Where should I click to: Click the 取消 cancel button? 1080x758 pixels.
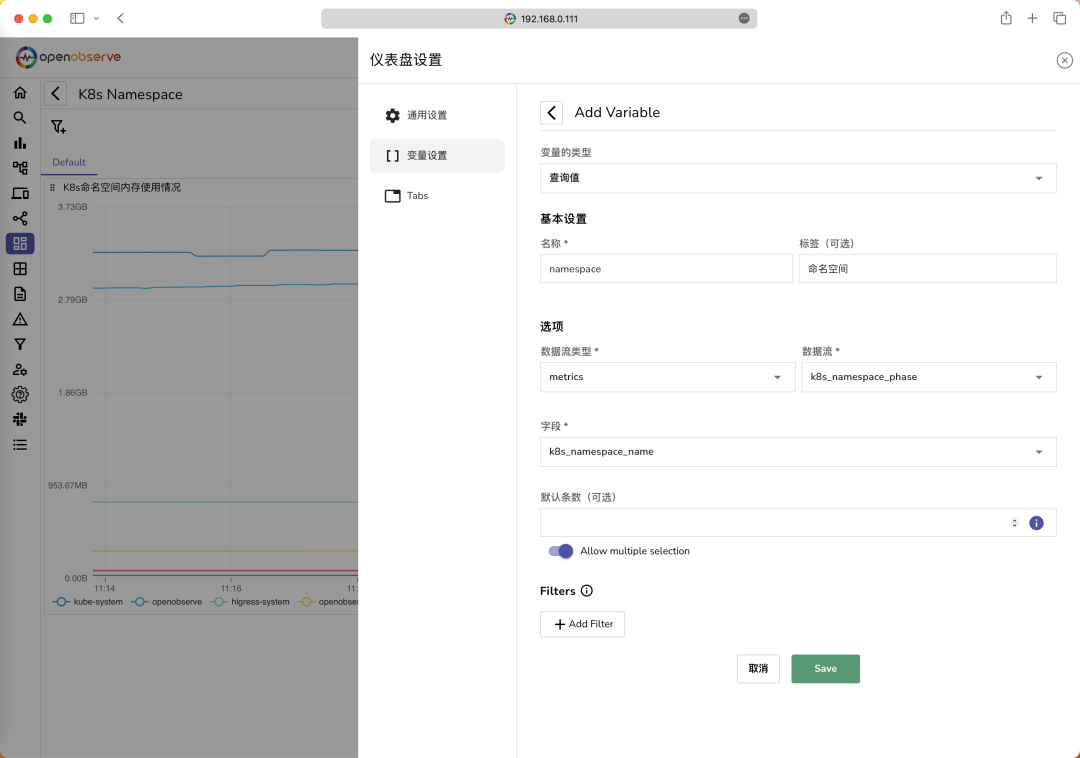(x=758, y=668)
